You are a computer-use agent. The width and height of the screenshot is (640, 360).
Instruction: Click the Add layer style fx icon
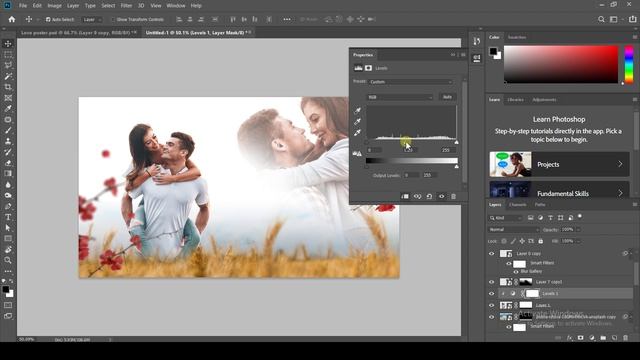pos(570,338)
